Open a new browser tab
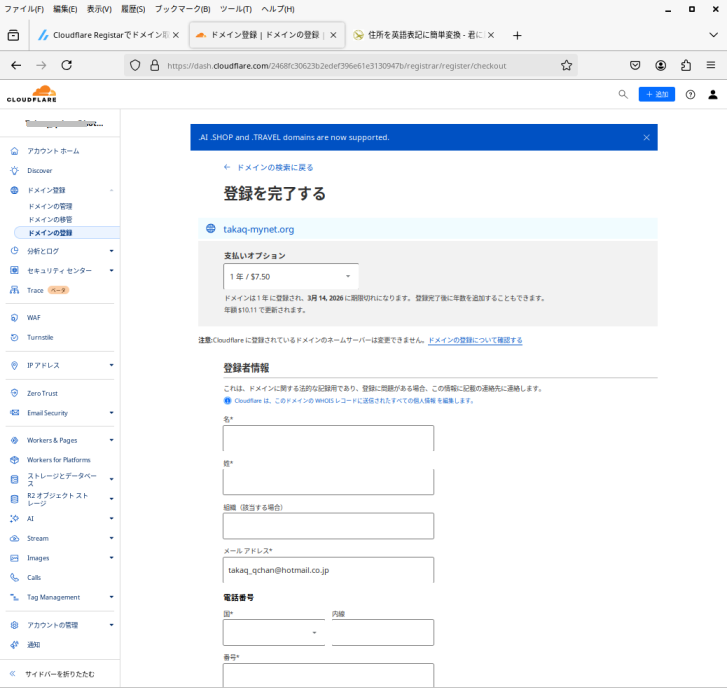The height and width of the screenshot is (688, 727). (517, 35)
